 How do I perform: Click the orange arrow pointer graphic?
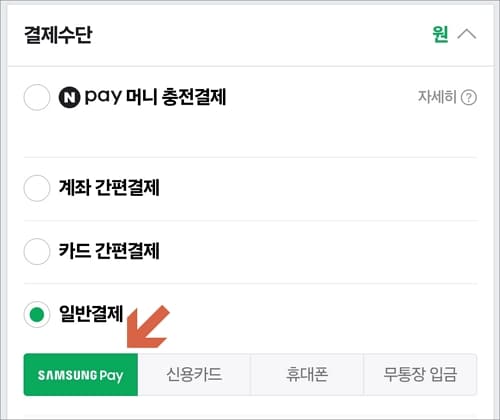coord(148,327)
